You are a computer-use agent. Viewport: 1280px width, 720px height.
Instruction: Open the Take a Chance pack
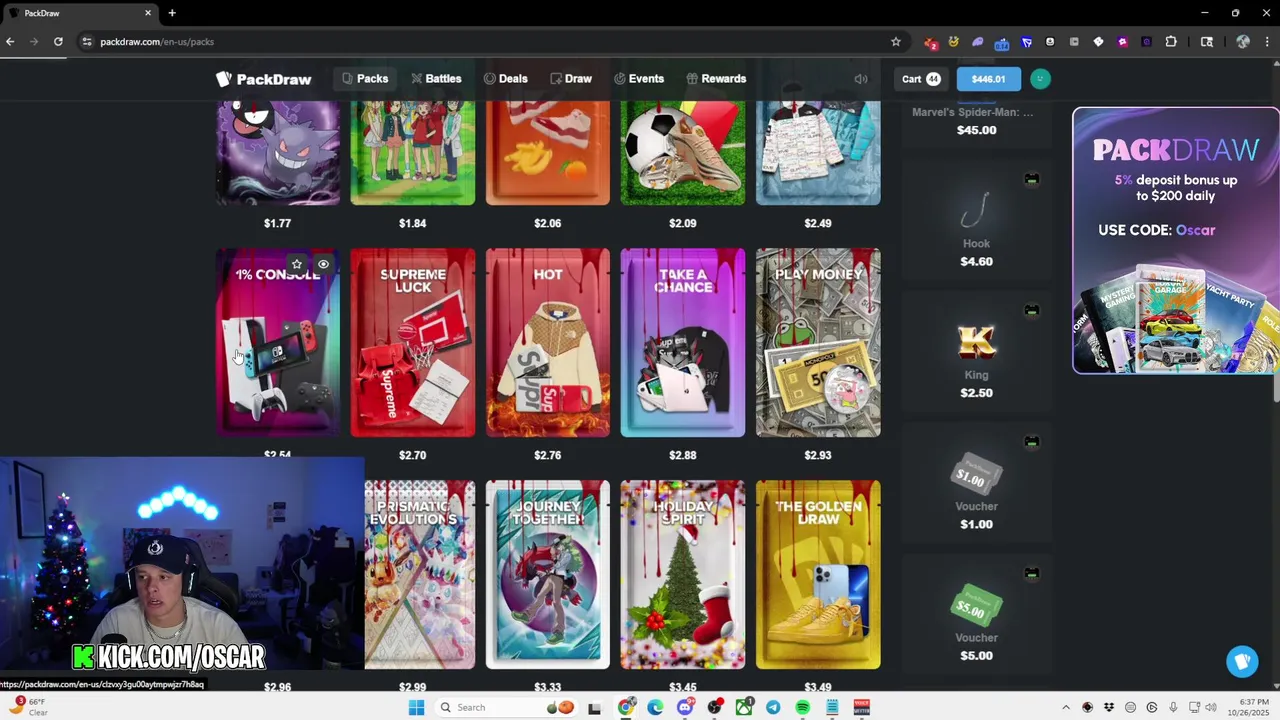point(682,343)
